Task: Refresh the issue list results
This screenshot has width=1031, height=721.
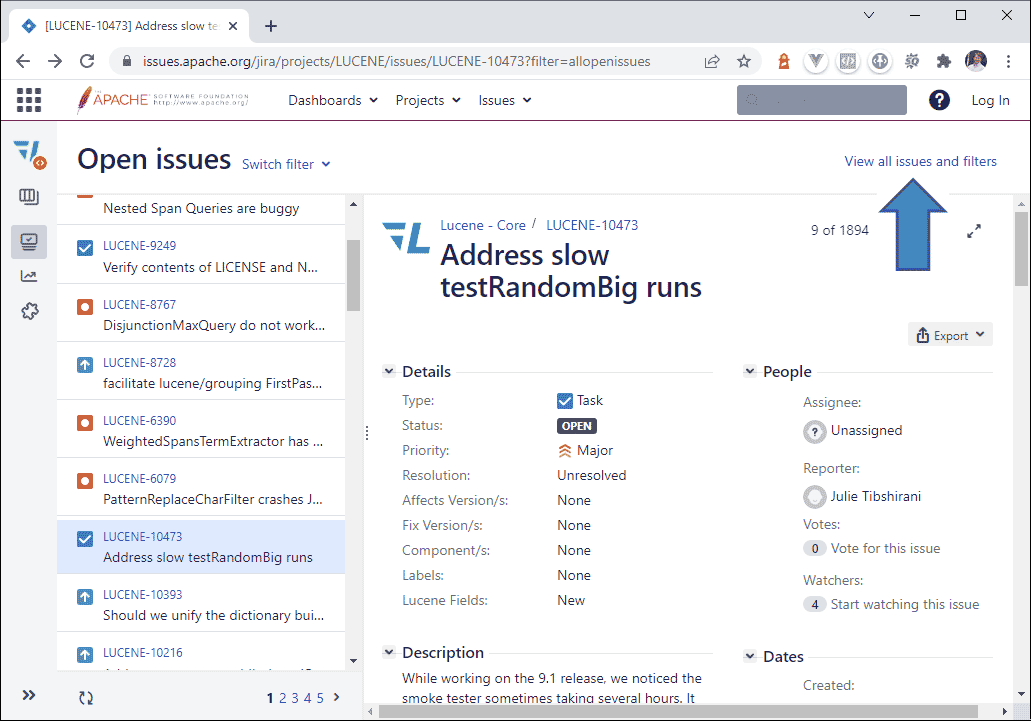Action: tap(86, 698)
